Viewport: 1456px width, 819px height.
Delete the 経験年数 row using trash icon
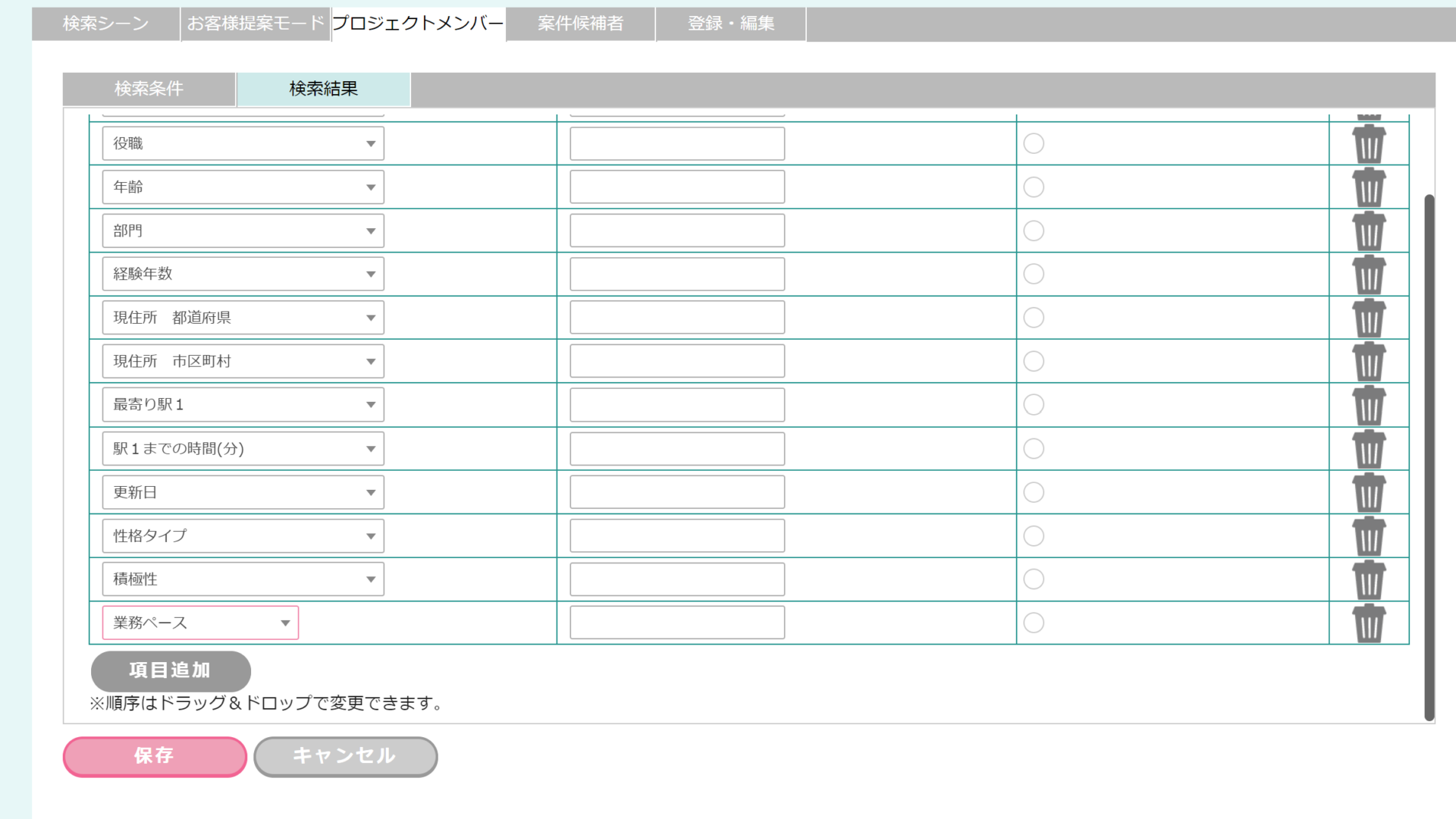[x=1369, y=275]
